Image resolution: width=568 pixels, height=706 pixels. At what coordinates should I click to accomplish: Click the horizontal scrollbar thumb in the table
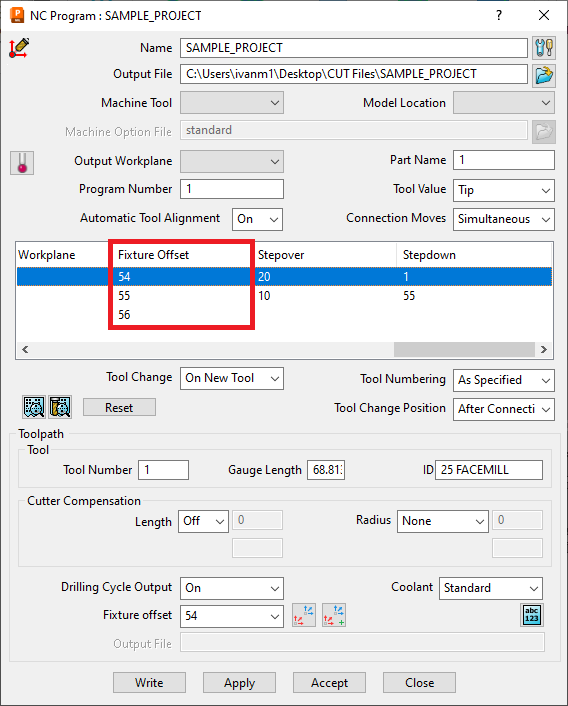pyautogui.click(x=464, y=349)
